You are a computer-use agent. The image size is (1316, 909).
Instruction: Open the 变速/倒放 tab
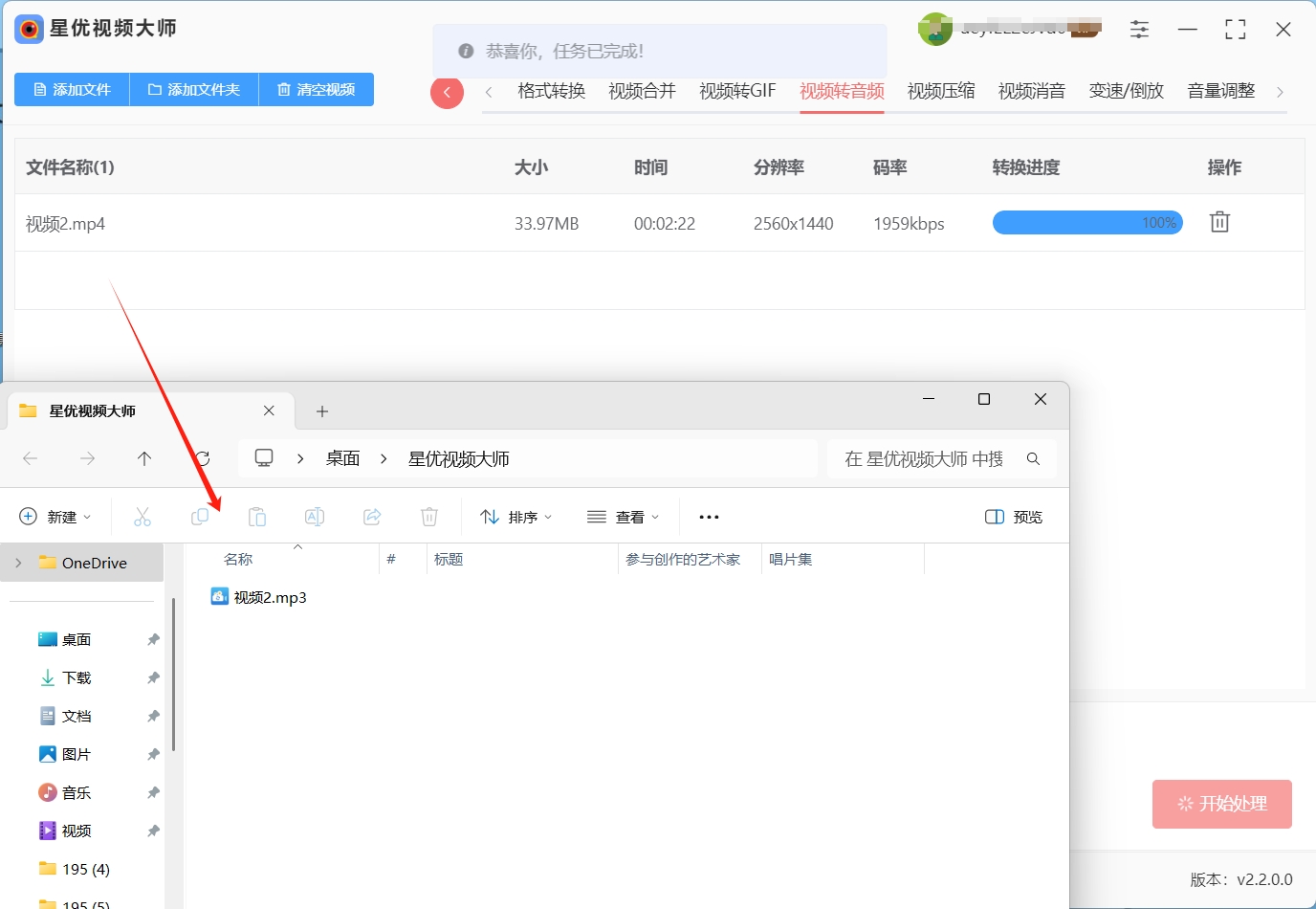point(1127,91)
